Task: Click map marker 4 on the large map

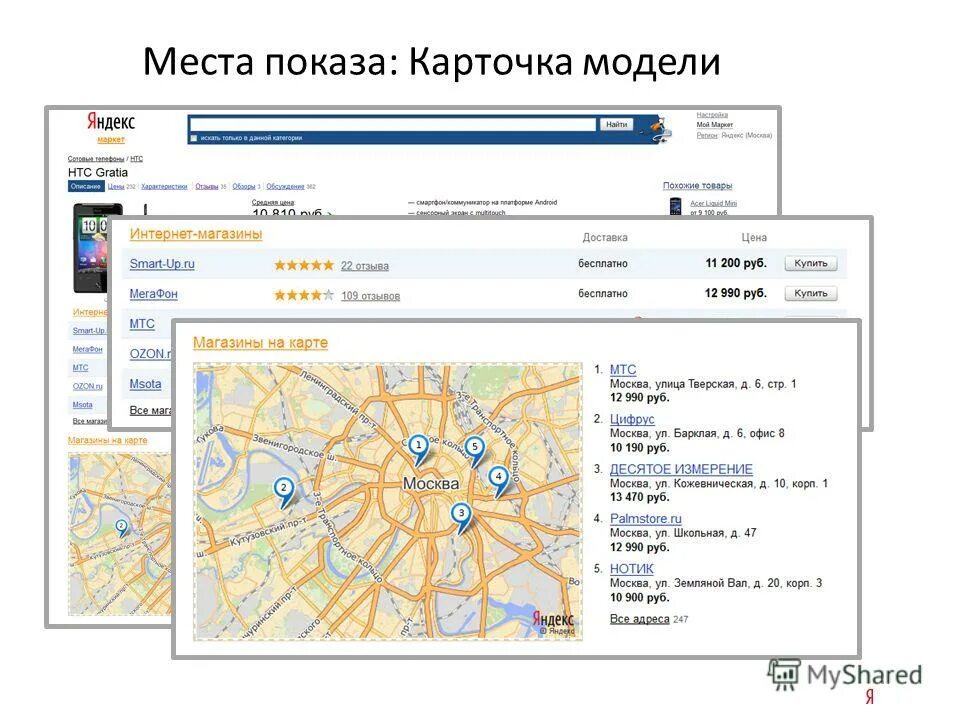Action: click(498, 477)
